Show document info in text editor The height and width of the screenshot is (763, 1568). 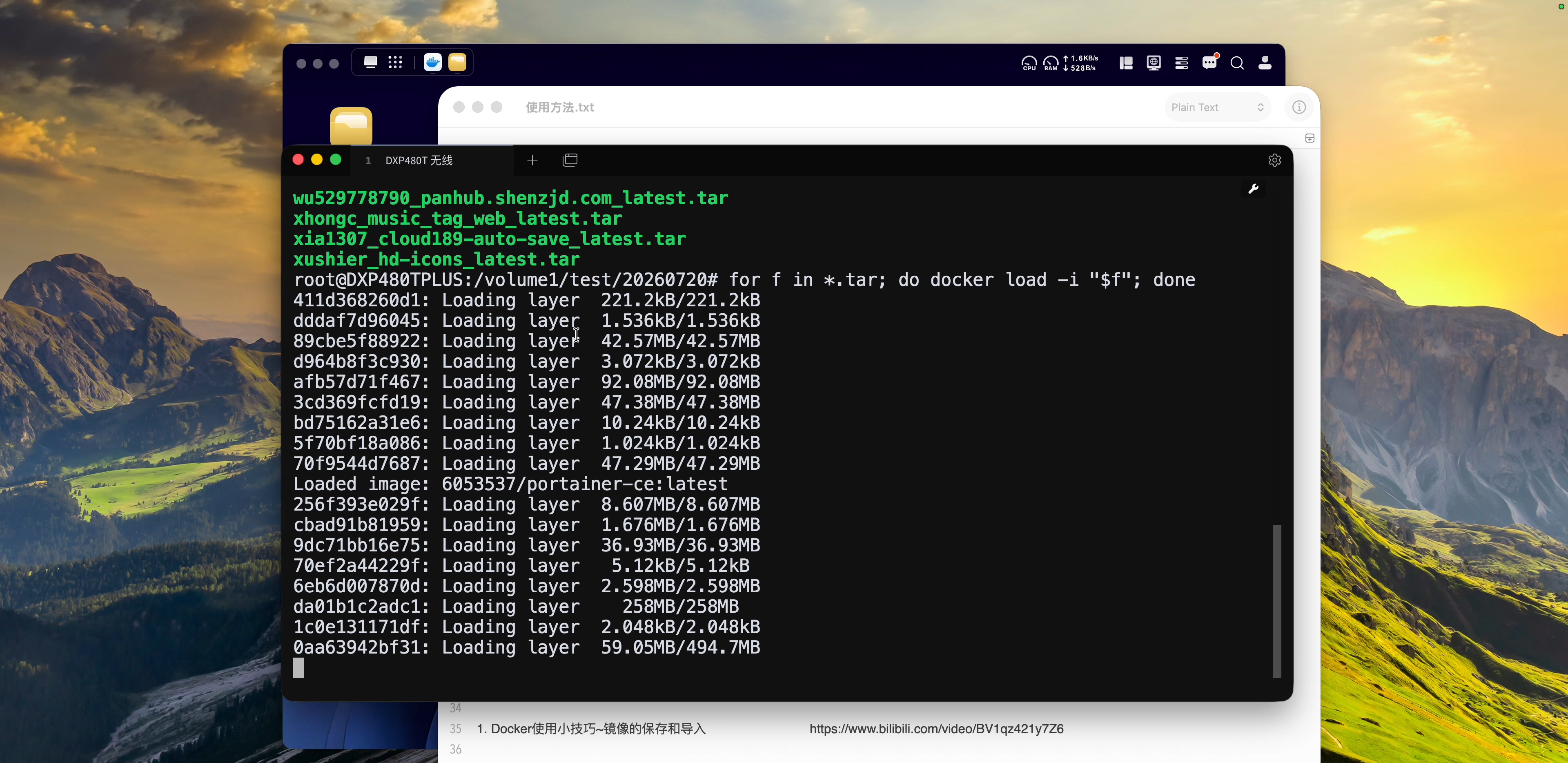coord(1299,107)
